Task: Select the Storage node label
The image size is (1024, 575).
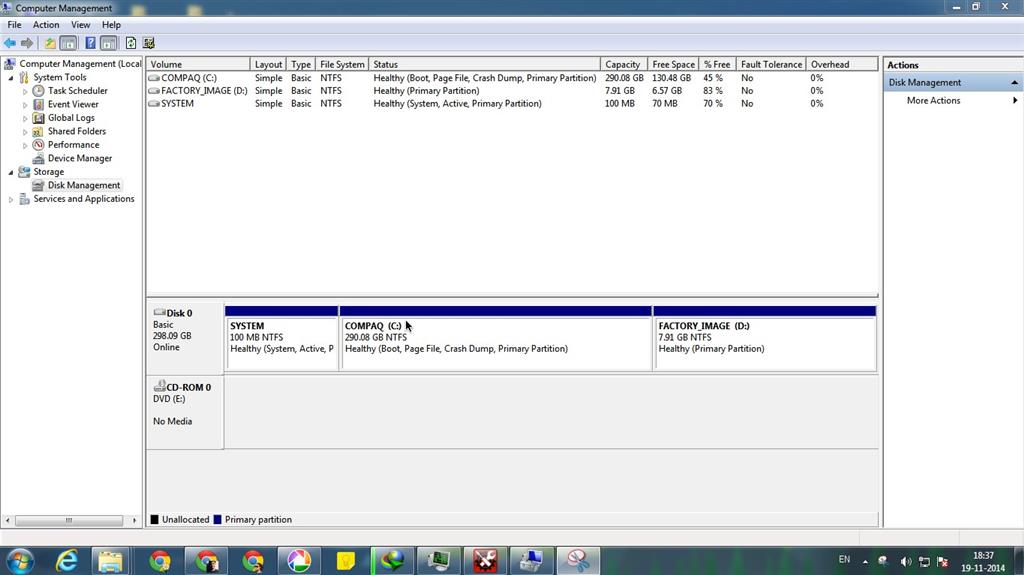Action: (x=48, y=172)
